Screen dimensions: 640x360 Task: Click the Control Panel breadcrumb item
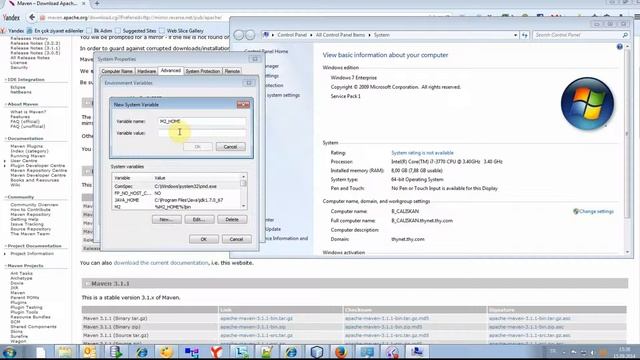pyautogui.click(x=292, y=35)
